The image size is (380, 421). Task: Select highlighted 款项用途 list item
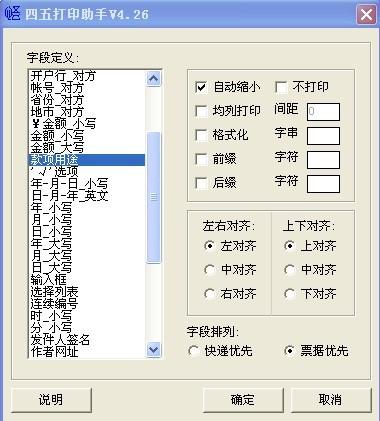pos(87,160)
